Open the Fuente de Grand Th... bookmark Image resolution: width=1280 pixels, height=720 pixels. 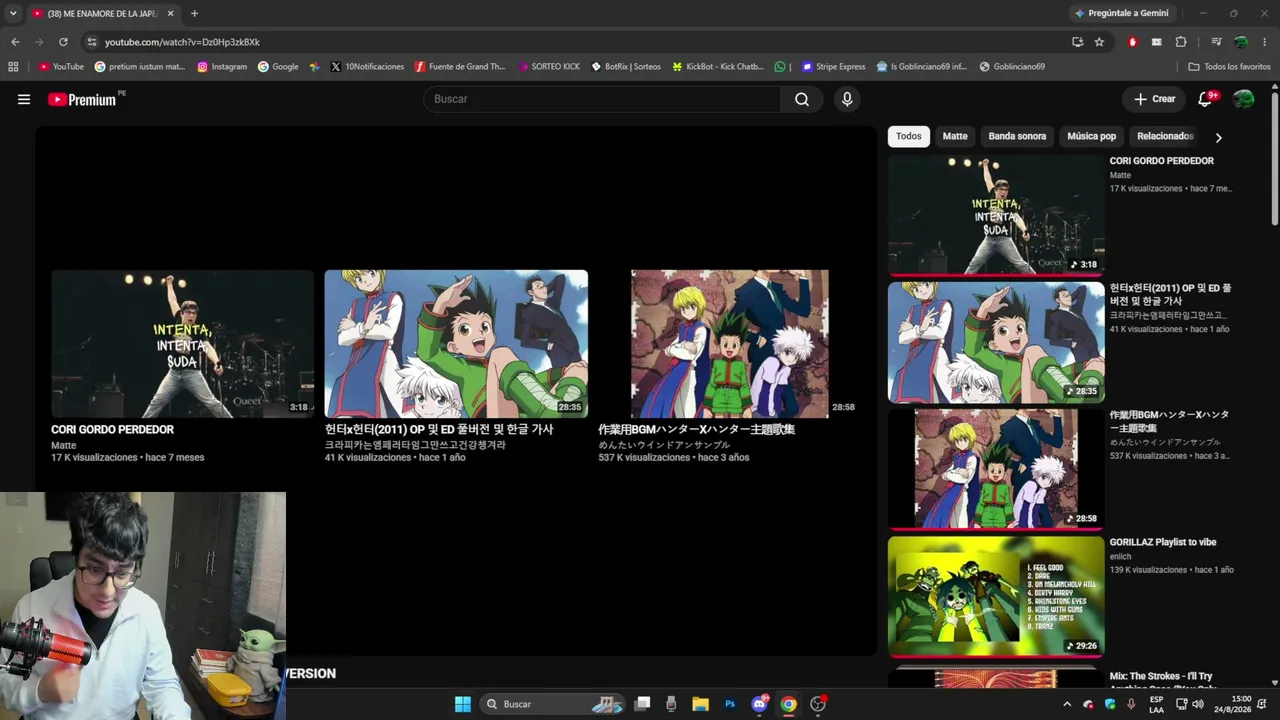point(461,67)
